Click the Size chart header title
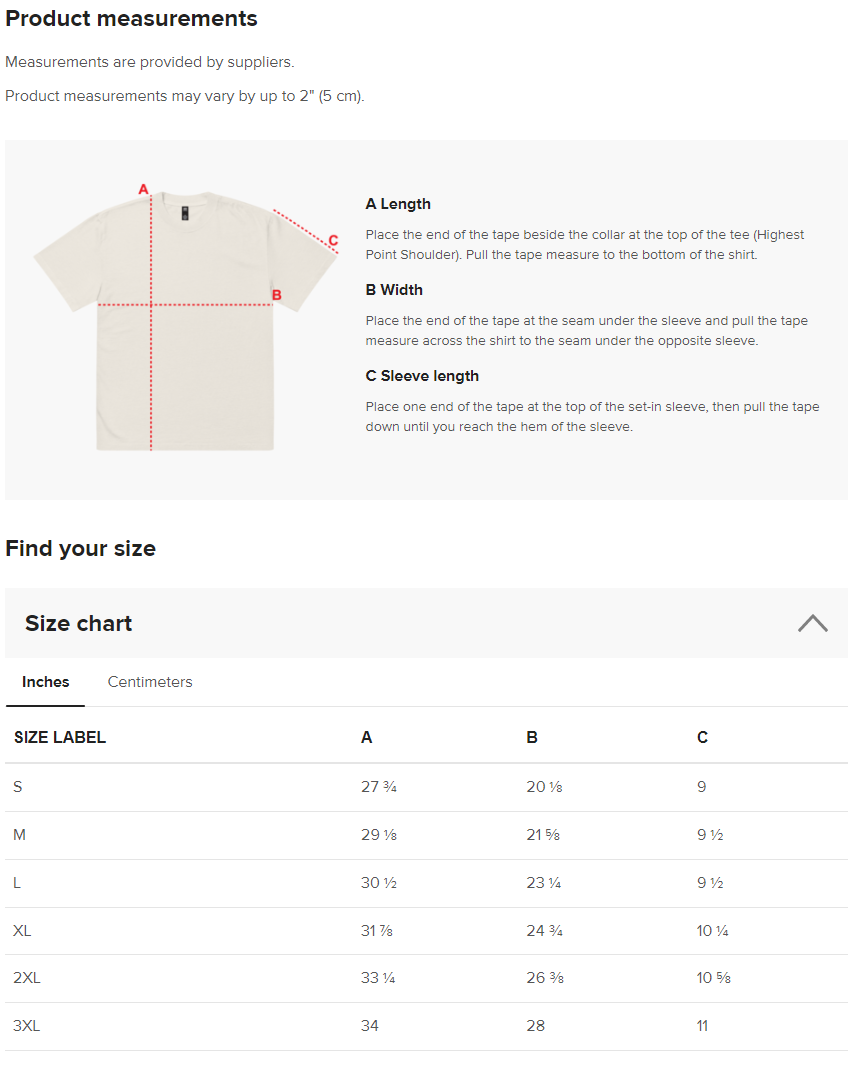 pyautogui.click(x=79, y=623)
